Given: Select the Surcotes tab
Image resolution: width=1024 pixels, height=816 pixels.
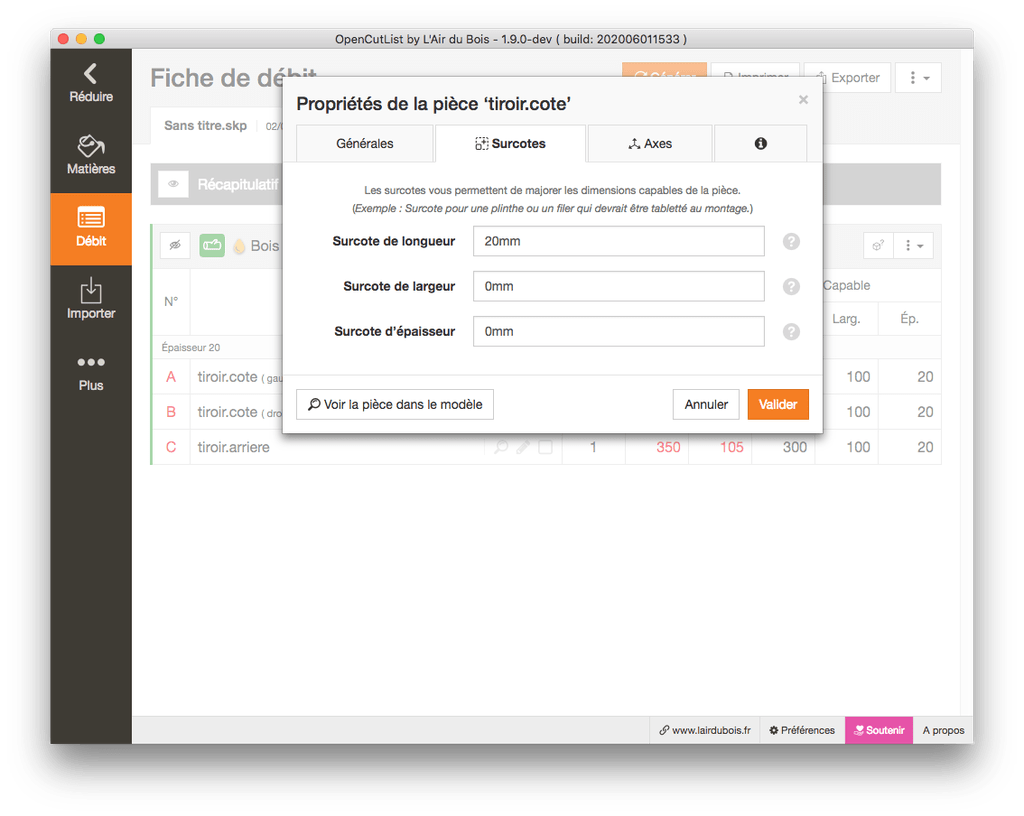Looking at the screenshot, I should 510,144.
